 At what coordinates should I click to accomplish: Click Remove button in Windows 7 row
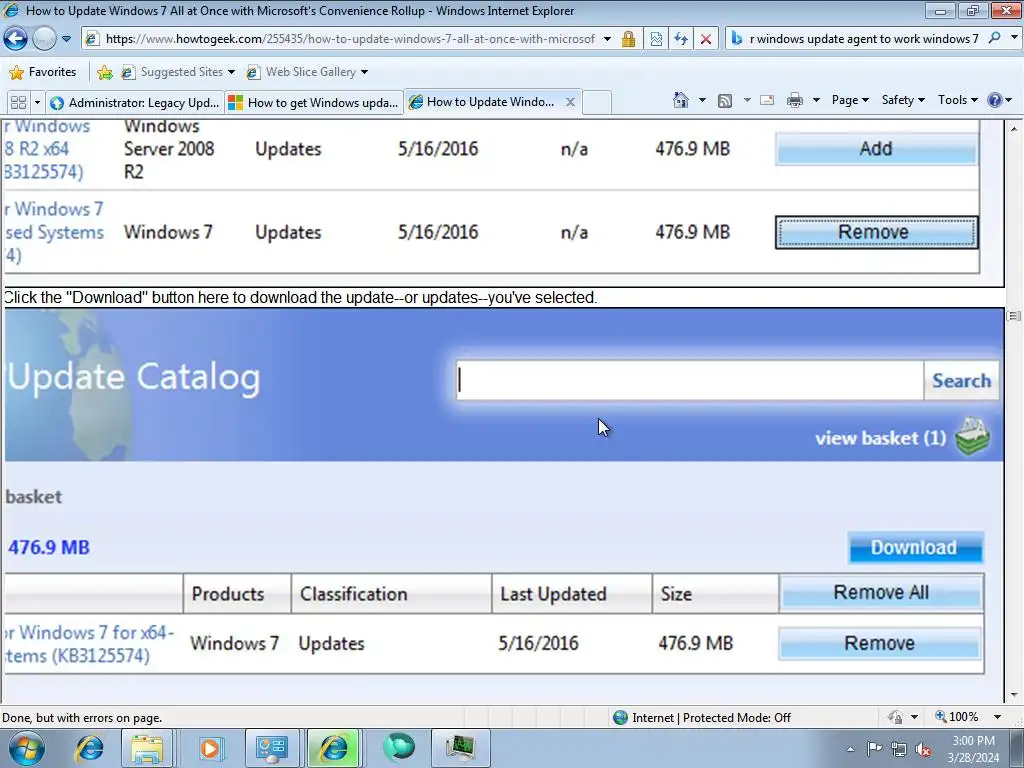876,232
